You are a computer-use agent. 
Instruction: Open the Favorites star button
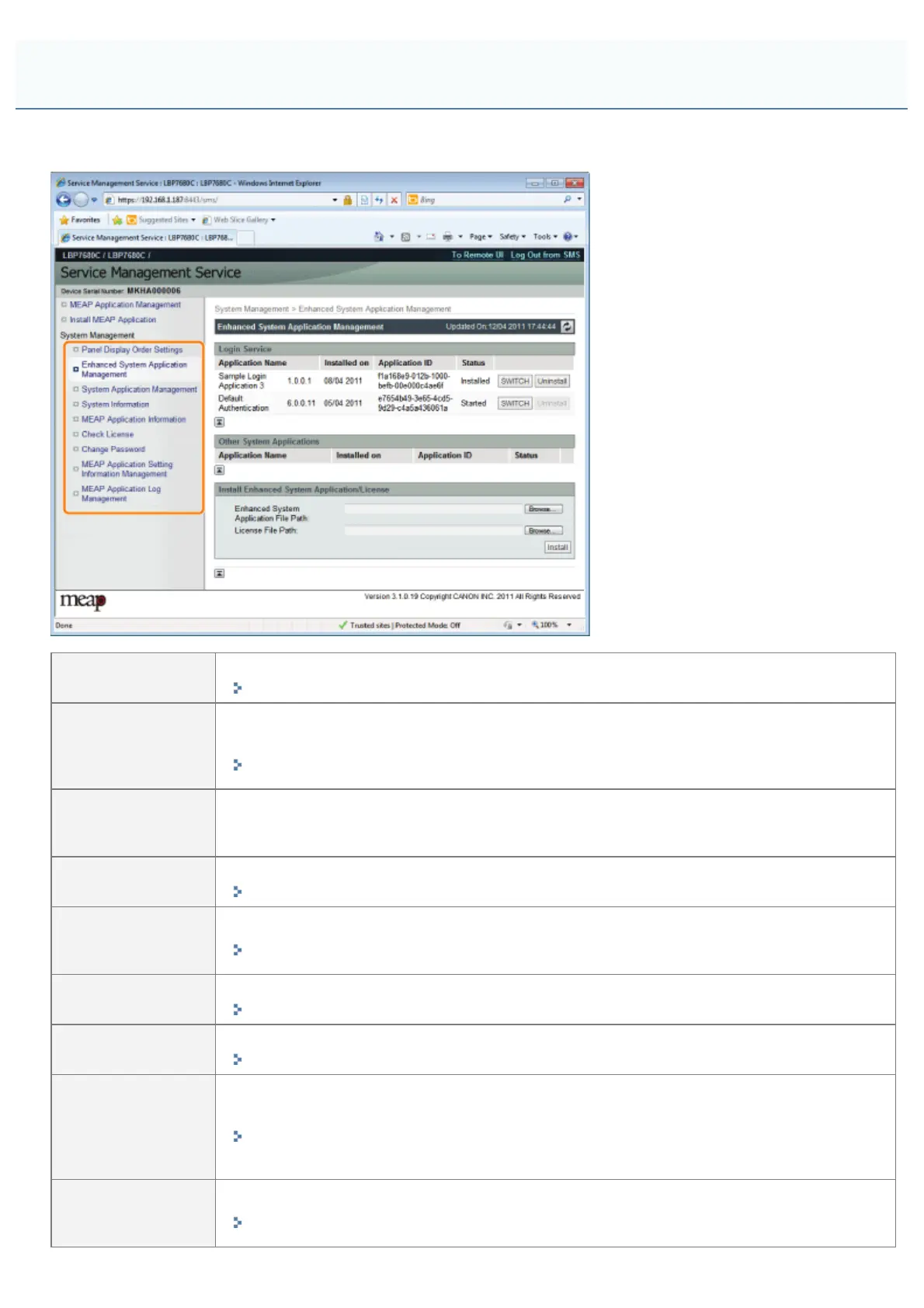[x=80, y=220]
